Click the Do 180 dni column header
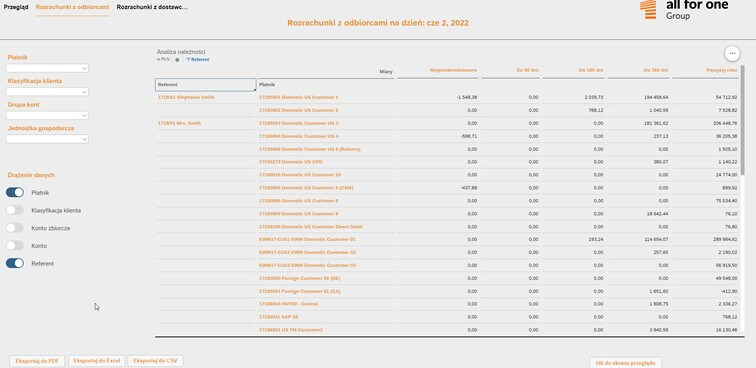This screenshot has width=756, height=368. coord(591,70)
